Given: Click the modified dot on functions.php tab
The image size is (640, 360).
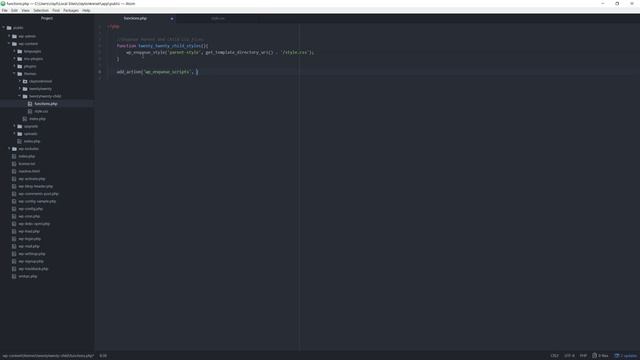Looking at the screenshot, I should (172, 19).
